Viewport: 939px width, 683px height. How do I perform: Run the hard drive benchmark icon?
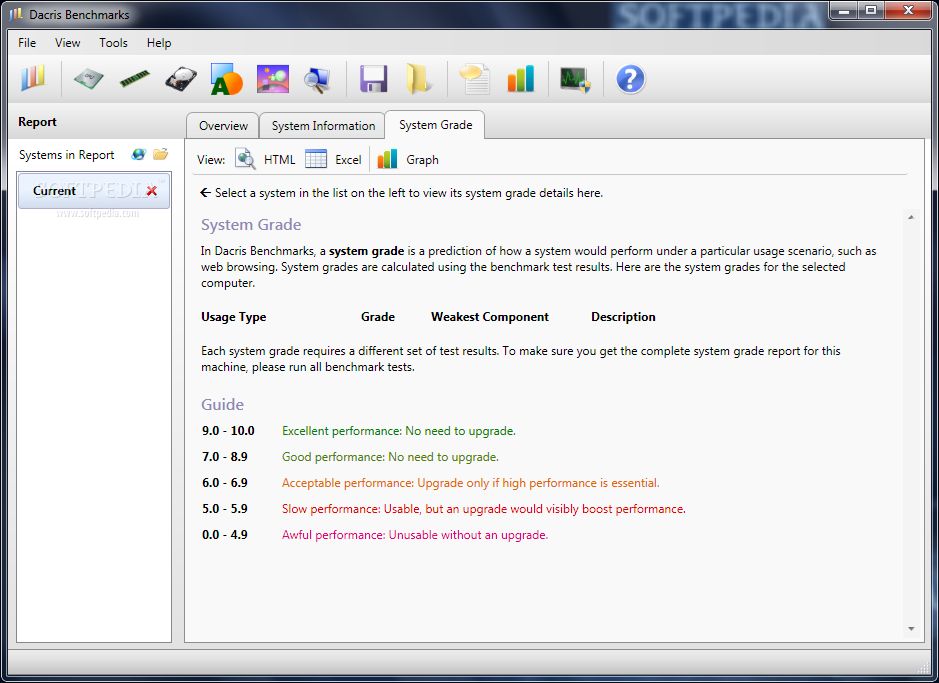pyautogui.click(x=181, y=79)
